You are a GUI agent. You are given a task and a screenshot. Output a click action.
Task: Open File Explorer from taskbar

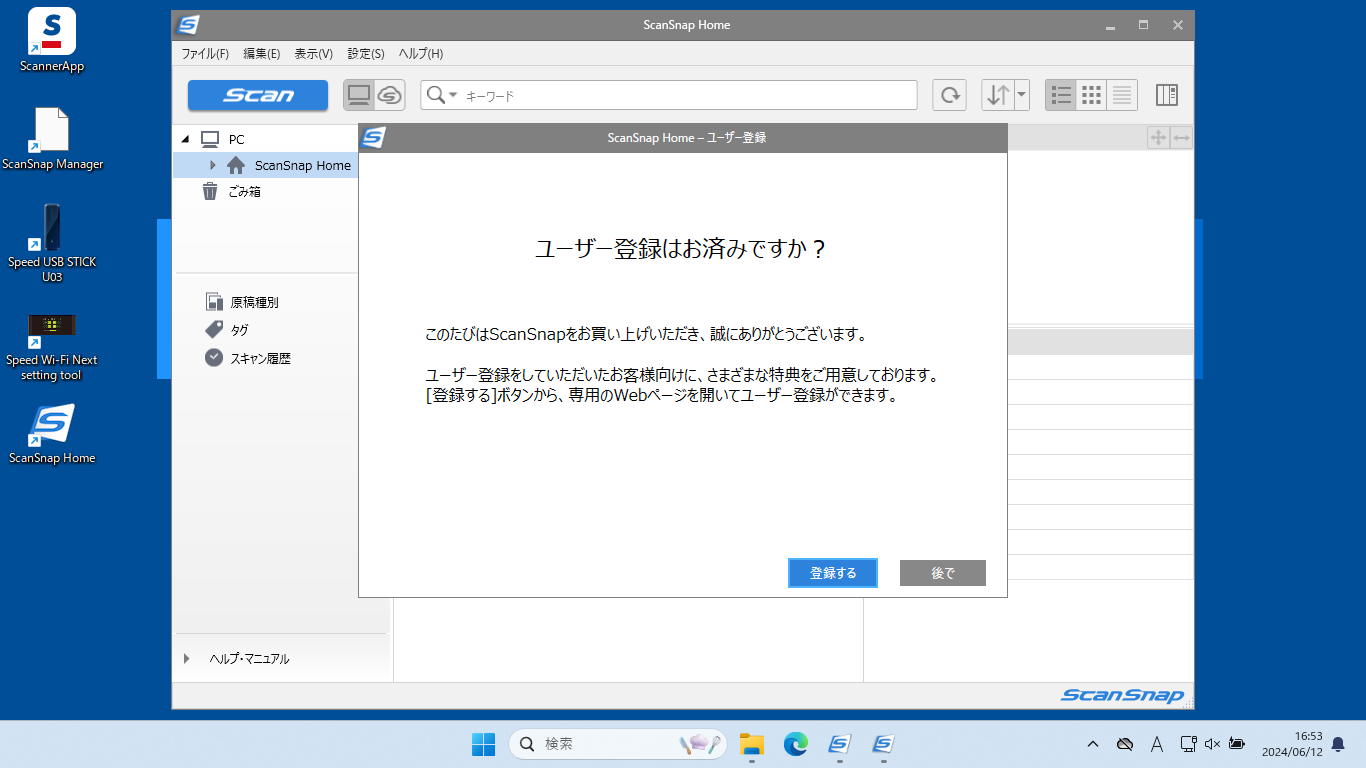point(752,744)
